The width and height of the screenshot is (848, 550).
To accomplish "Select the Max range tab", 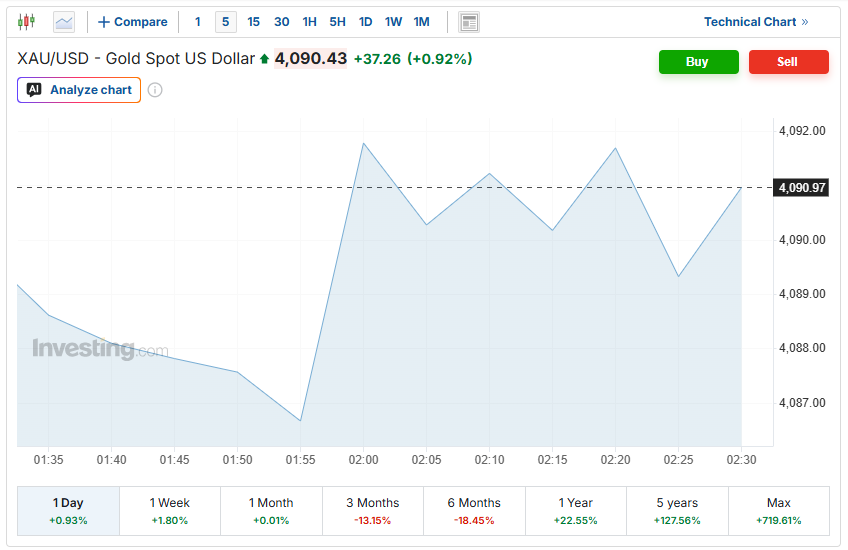I will tap(779, 511).
